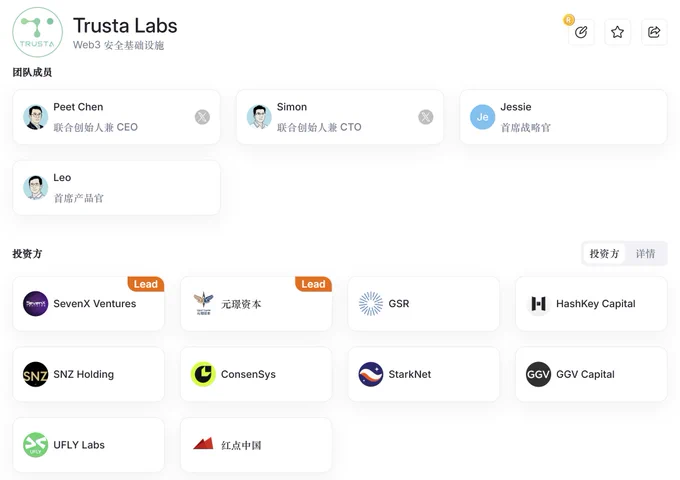Open SevenX Ventures investor name

point(95,304)
